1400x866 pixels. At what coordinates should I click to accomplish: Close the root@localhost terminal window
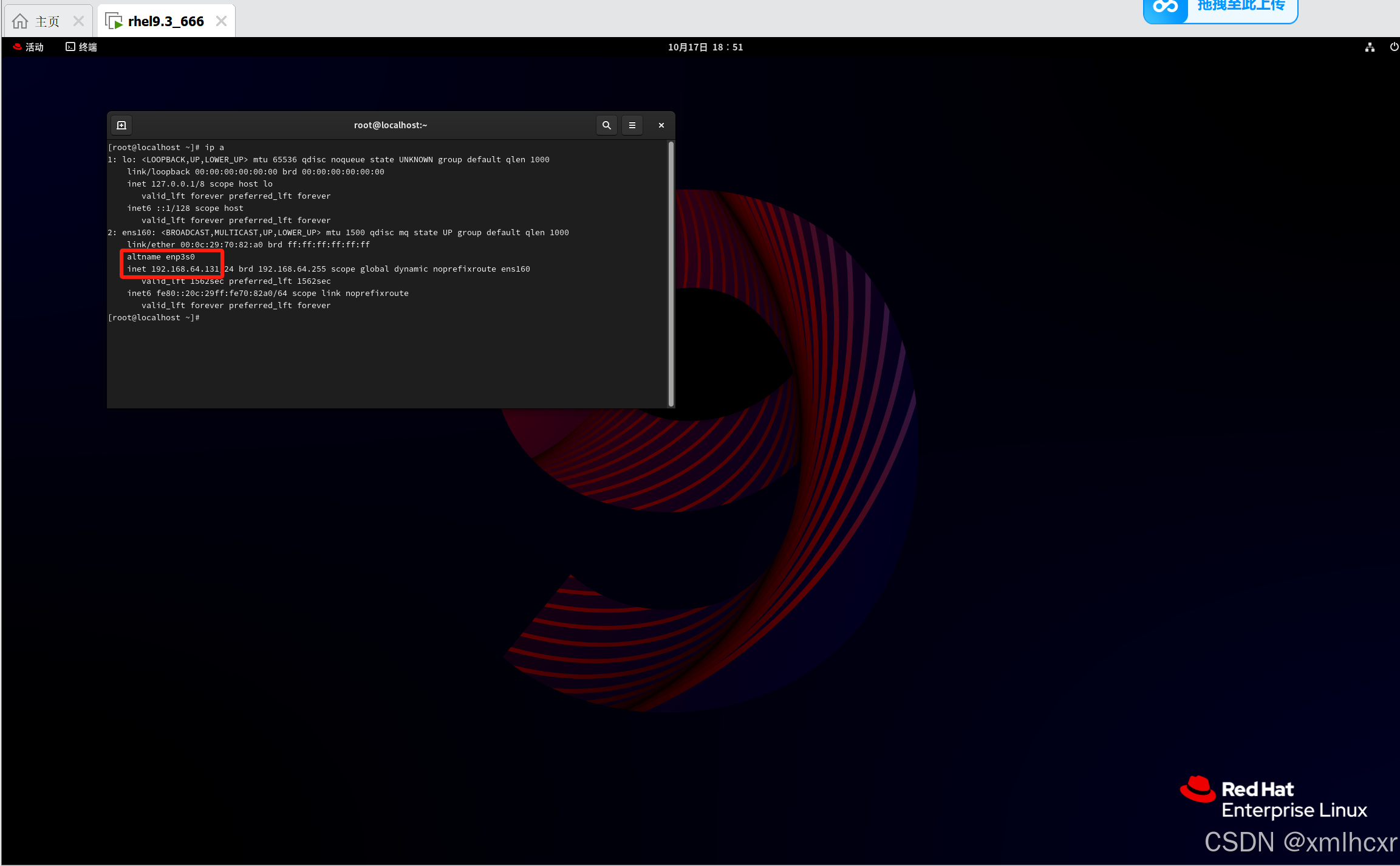(661, 125)
